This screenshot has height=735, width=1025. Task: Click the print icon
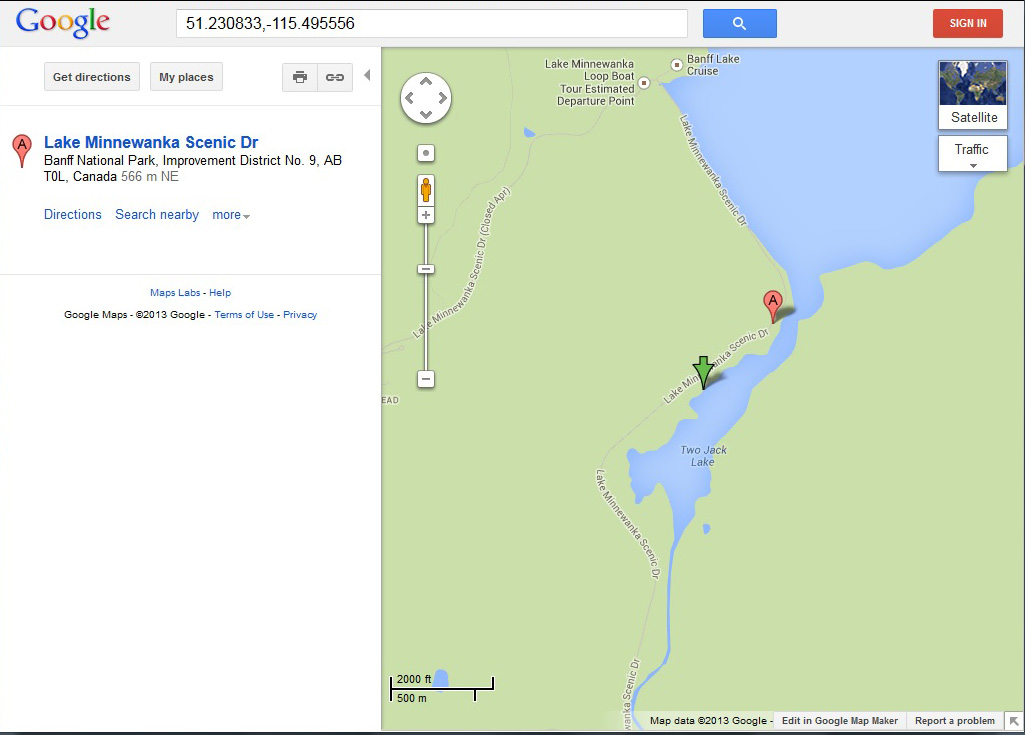[x=300, y=77]
